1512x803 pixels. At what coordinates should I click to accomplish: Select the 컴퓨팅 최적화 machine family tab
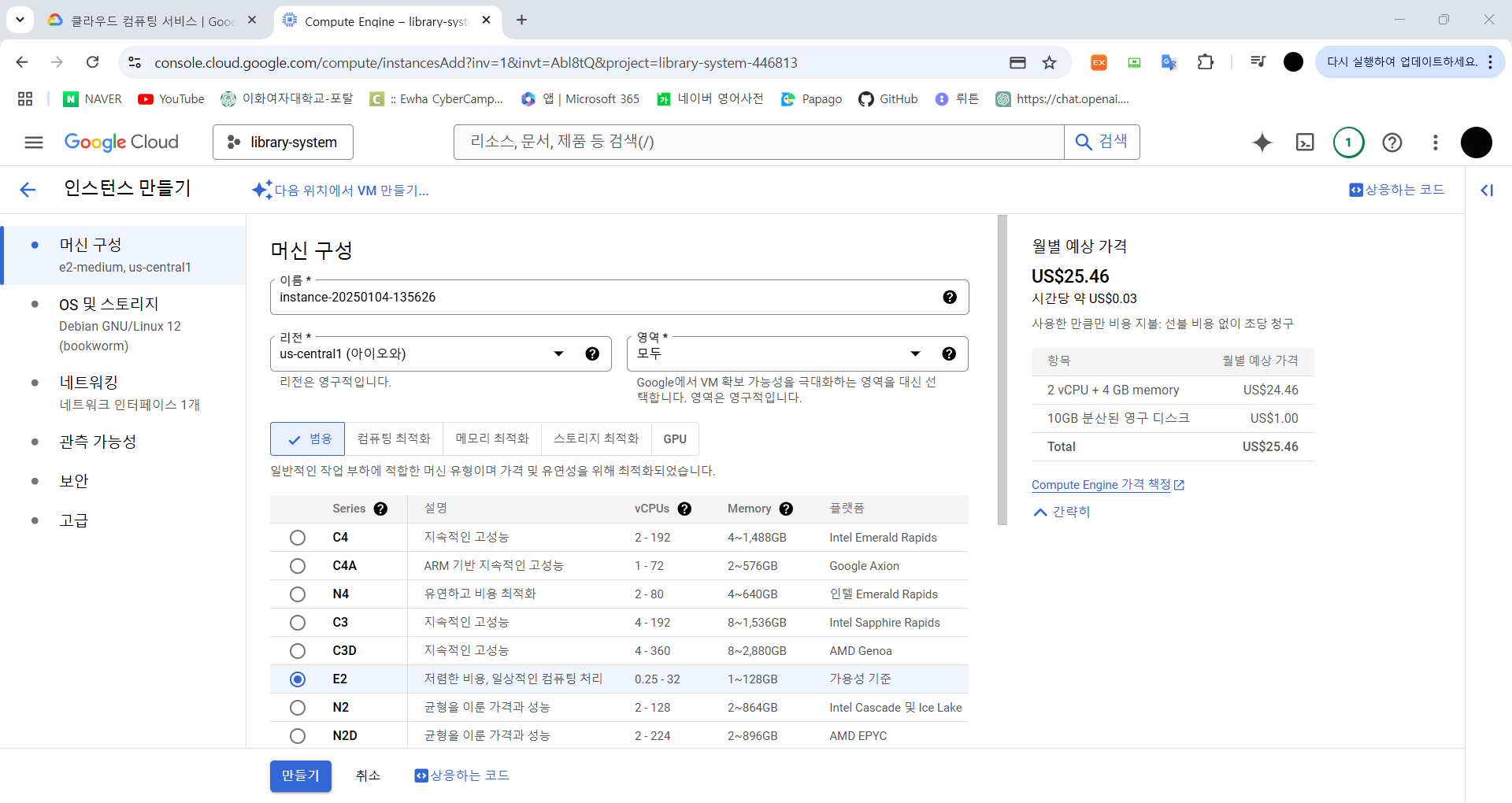coord(394,439)
